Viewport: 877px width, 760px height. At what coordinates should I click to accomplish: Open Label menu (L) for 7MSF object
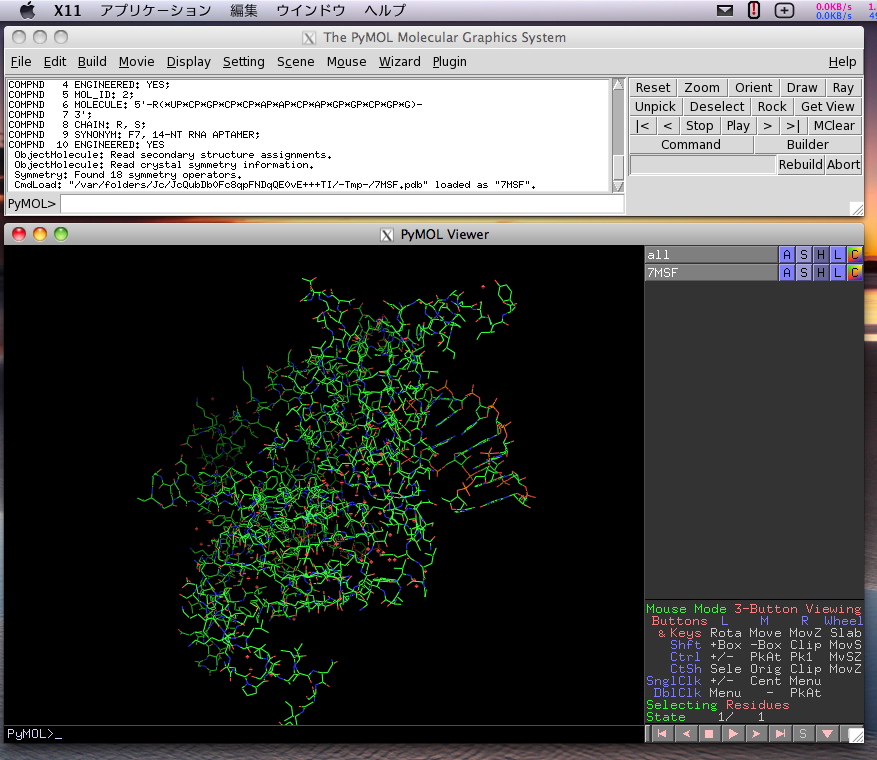837,272
